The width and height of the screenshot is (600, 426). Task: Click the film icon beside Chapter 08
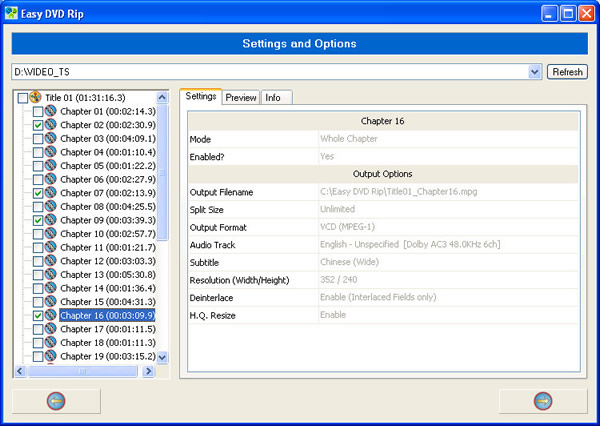[x=51, y=206]
